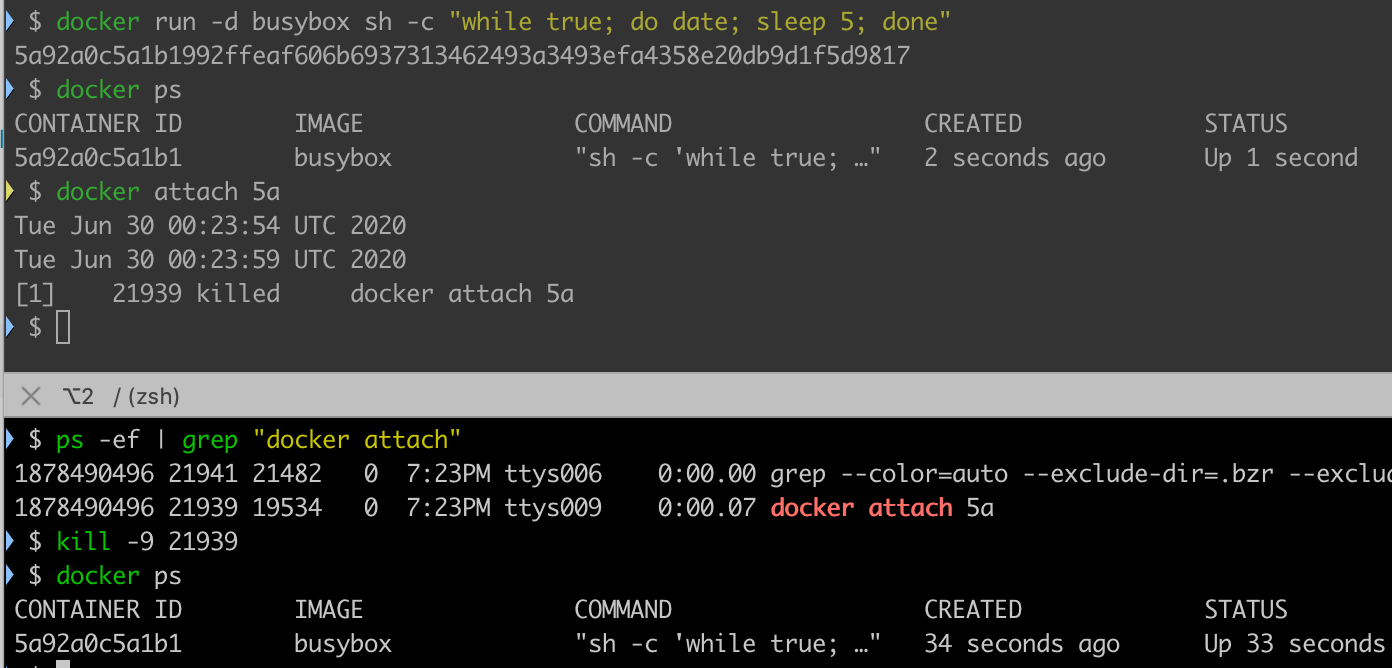
Task: Click "Up 33 seconds" status in bottom pane
Action: [x=1294, y=644]
